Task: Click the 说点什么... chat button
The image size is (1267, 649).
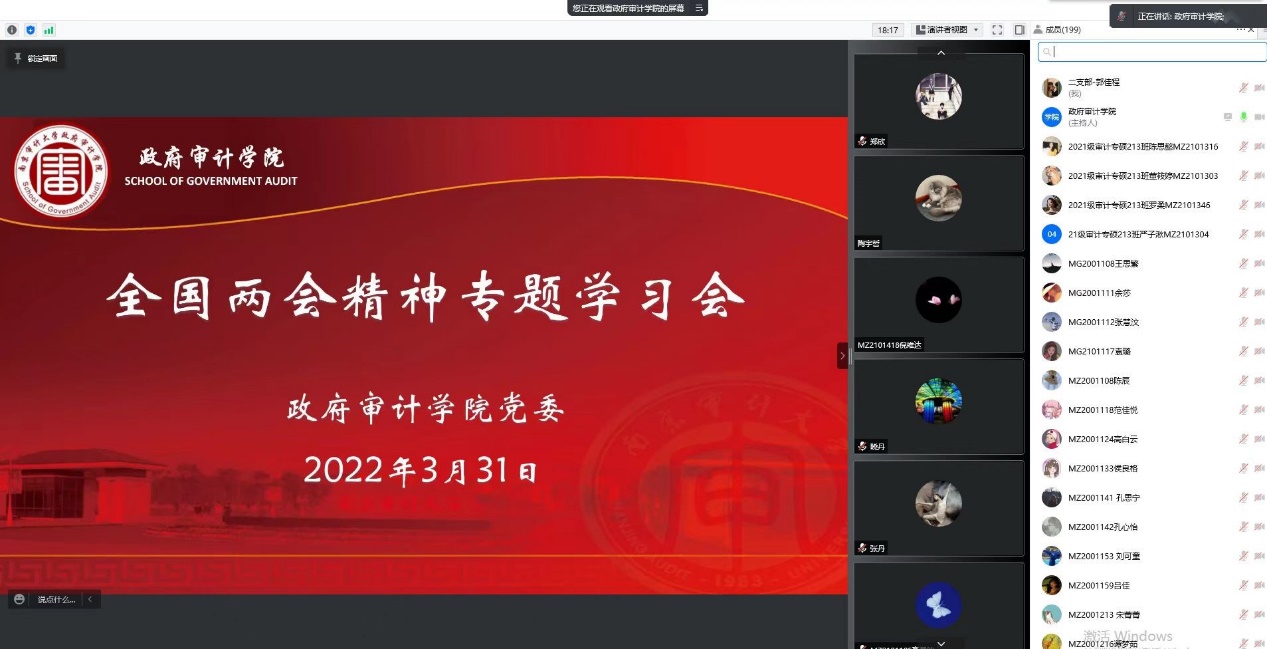Action: click(56, 599)
